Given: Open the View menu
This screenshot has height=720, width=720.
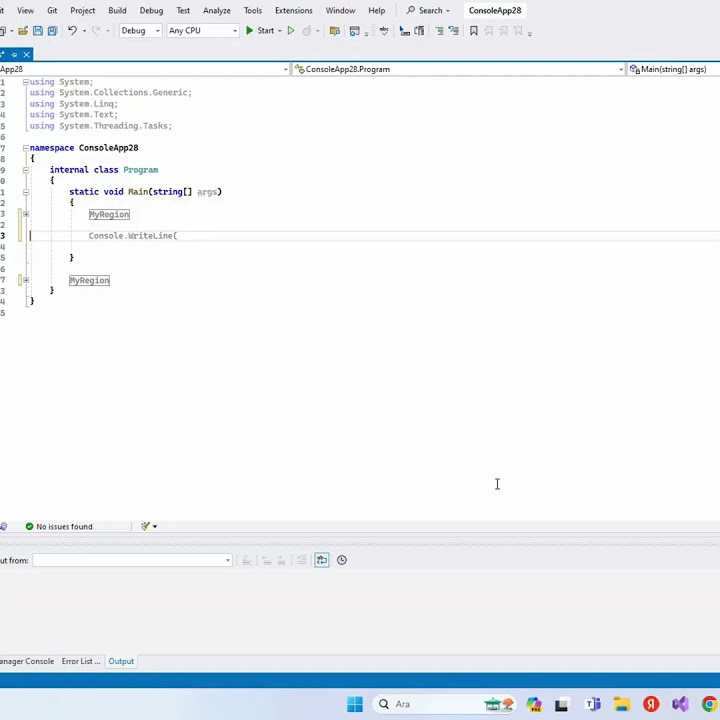Looking at the screenshot, I should tap(25, 10).
